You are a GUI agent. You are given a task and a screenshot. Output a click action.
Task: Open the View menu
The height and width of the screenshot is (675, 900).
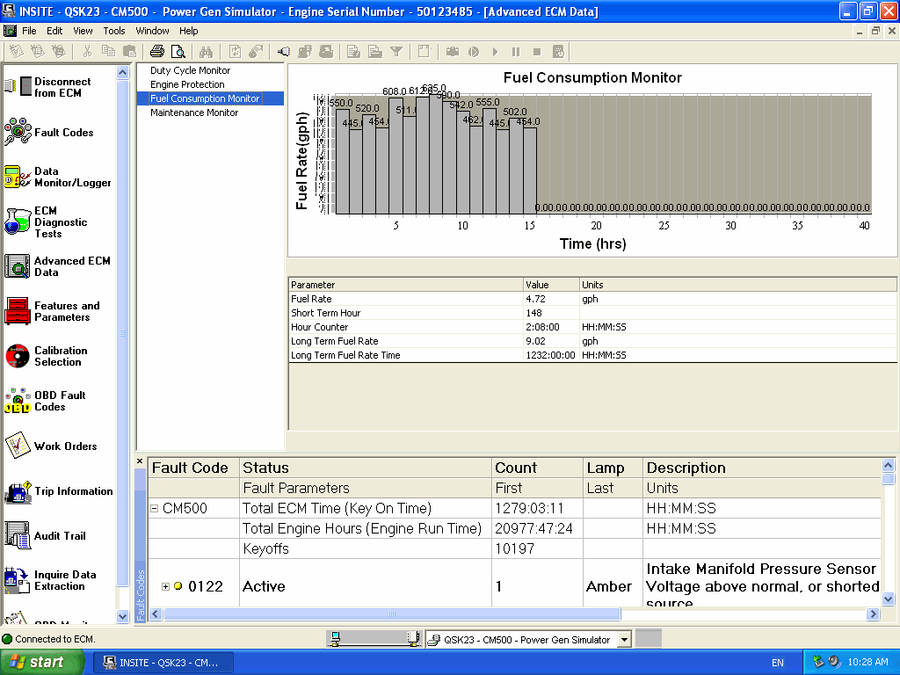[x=83, y=31]
